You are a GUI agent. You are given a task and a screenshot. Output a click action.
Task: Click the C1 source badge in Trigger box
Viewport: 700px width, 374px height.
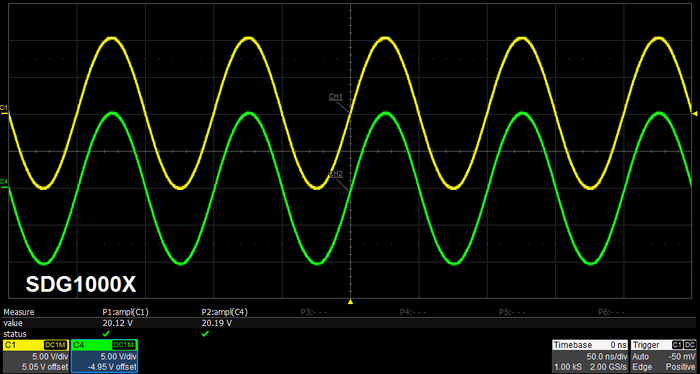677,345
